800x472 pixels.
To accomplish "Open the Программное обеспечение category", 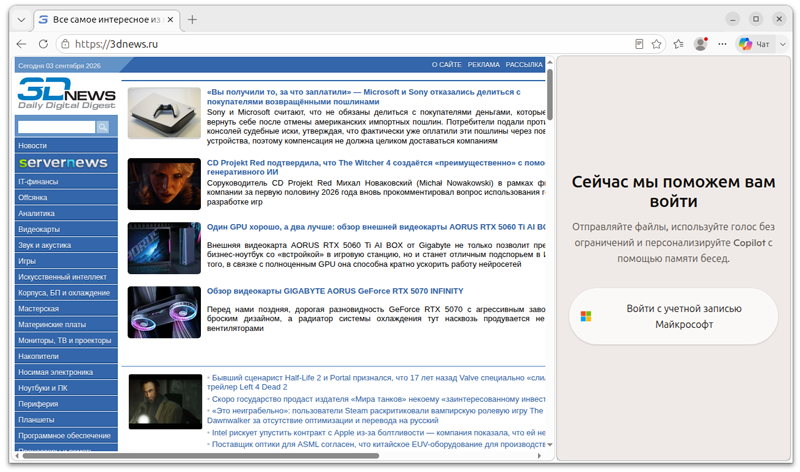I will tap(66, 435).
